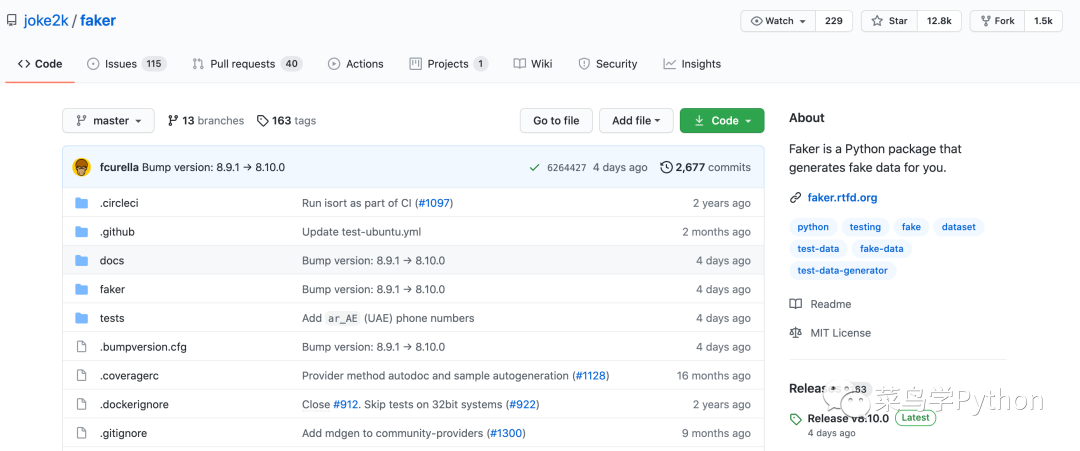1080x451 pixels.
Task: Switch to the Issues tab
Action: tap(127, 64)
